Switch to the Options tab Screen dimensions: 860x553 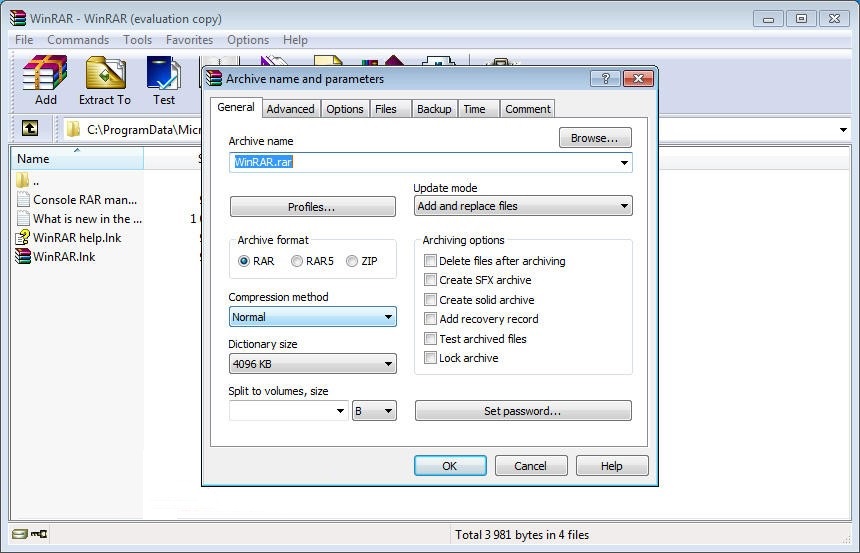click(x=344, y=109)
